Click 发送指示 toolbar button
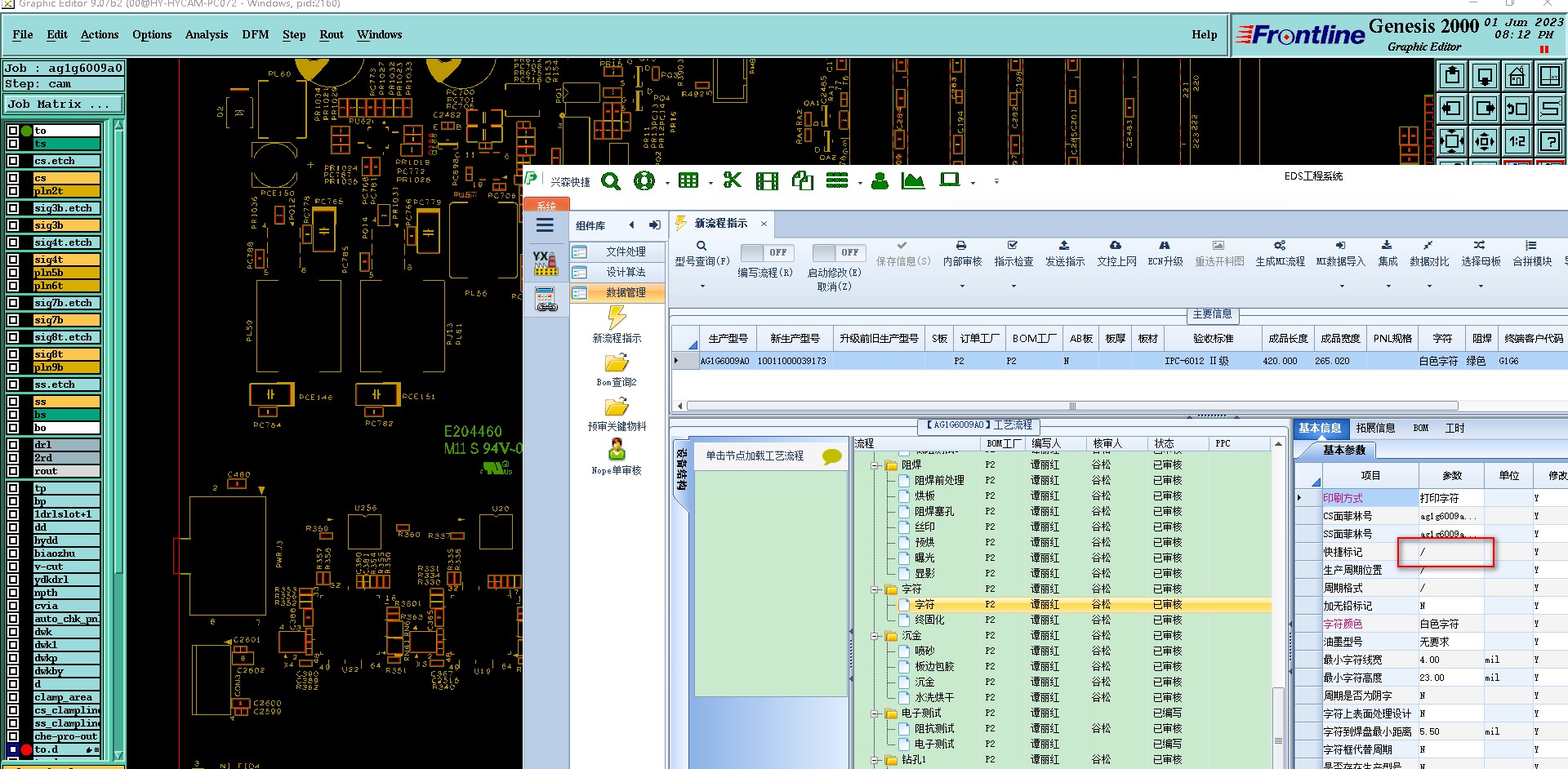This screenshot has height=769, width=1568. tap(1064, 254)
